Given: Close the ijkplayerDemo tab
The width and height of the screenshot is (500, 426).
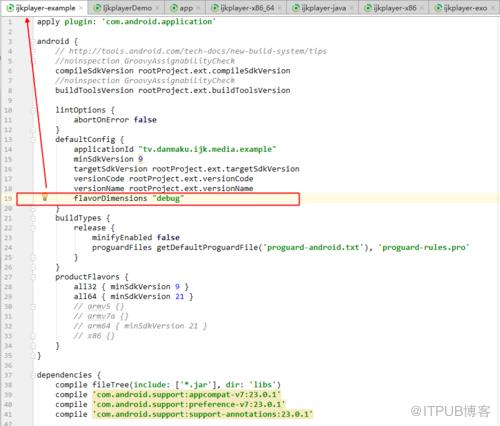Looking at the screenshot, I should click(157, 8).
